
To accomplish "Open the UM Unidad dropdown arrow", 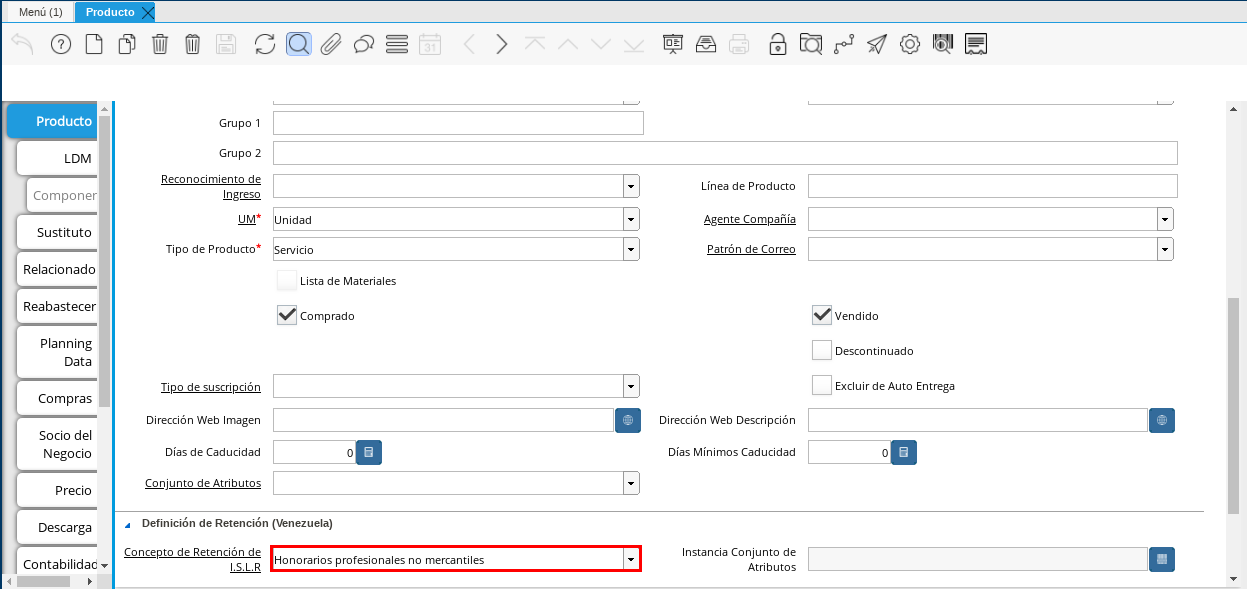I will click(631, 219).
